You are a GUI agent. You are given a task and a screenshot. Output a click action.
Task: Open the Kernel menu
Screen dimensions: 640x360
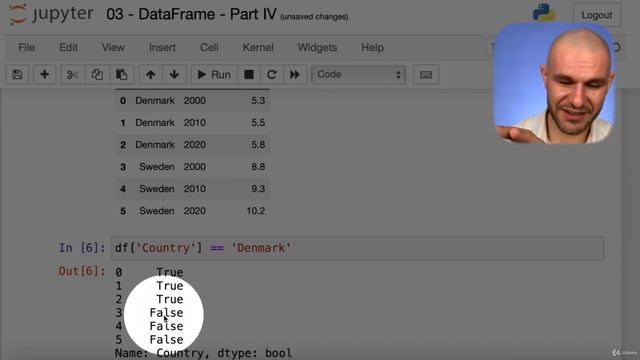click(258, 47)
